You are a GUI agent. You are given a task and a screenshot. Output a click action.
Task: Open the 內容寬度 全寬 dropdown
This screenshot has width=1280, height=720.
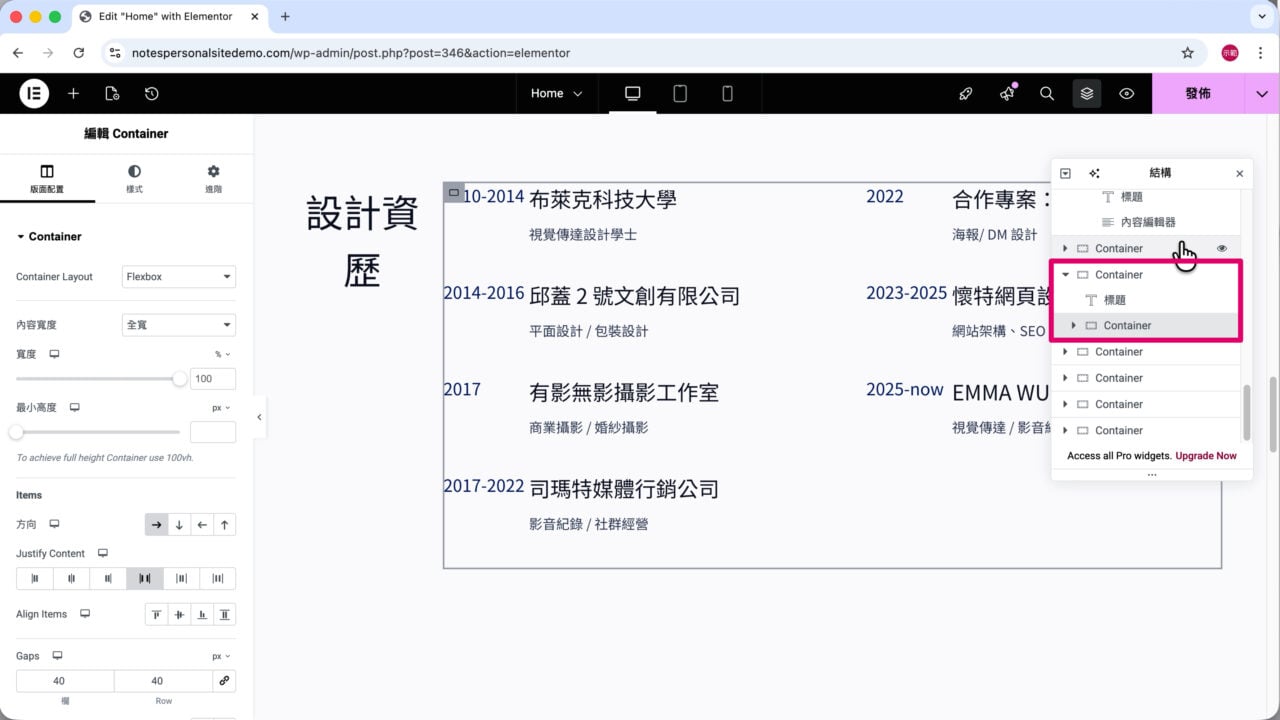tap(179, 325)
